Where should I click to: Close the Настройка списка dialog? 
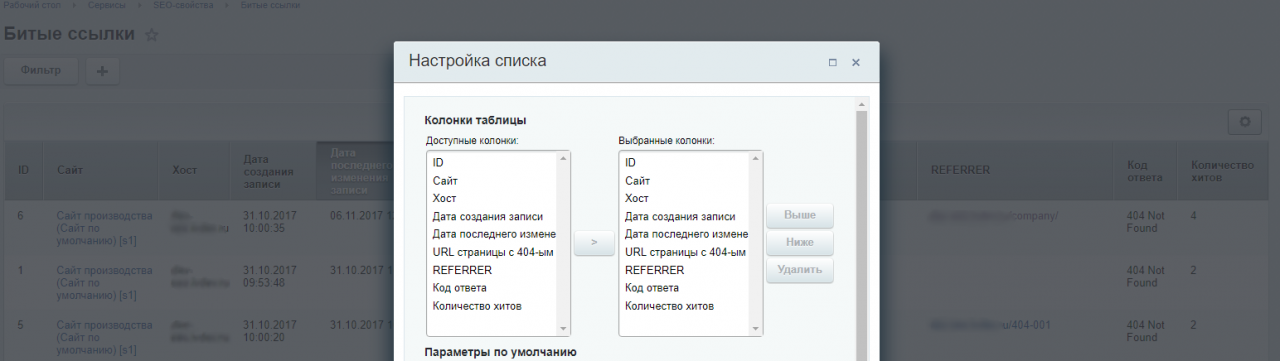(856, 62)
